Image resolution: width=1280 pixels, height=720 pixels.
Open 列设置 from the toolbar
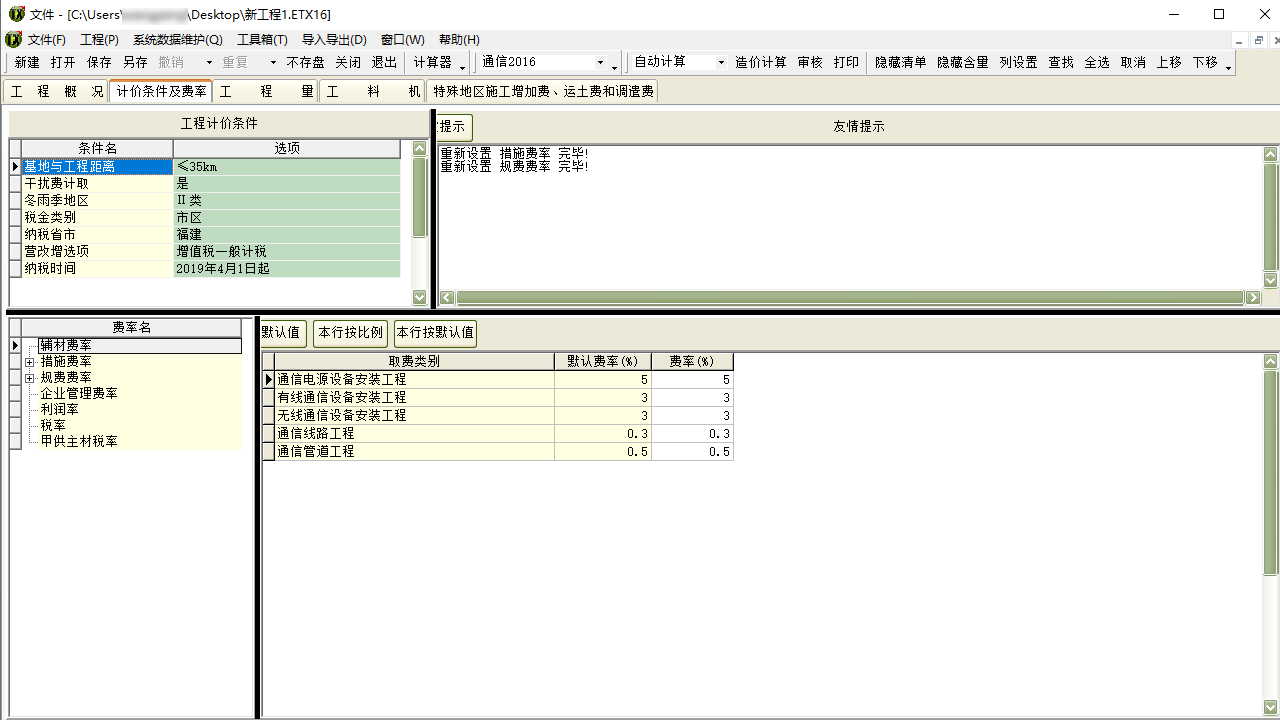pyautogui.click(x=1018, y=62)
